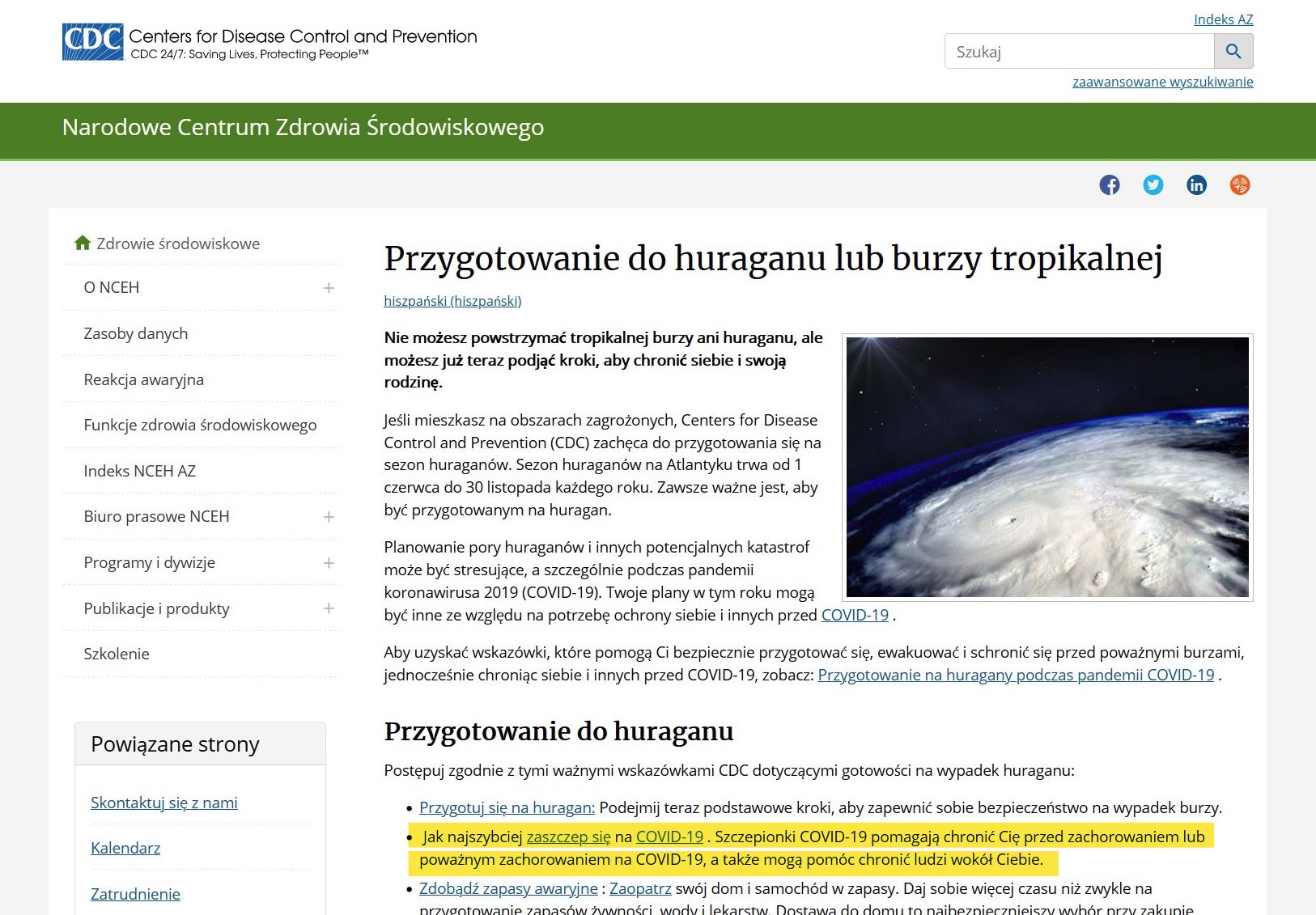
Task: Click home icon next to Zdrowie środowiskowe
Action: pyautogui.click(x=82, y=243)
